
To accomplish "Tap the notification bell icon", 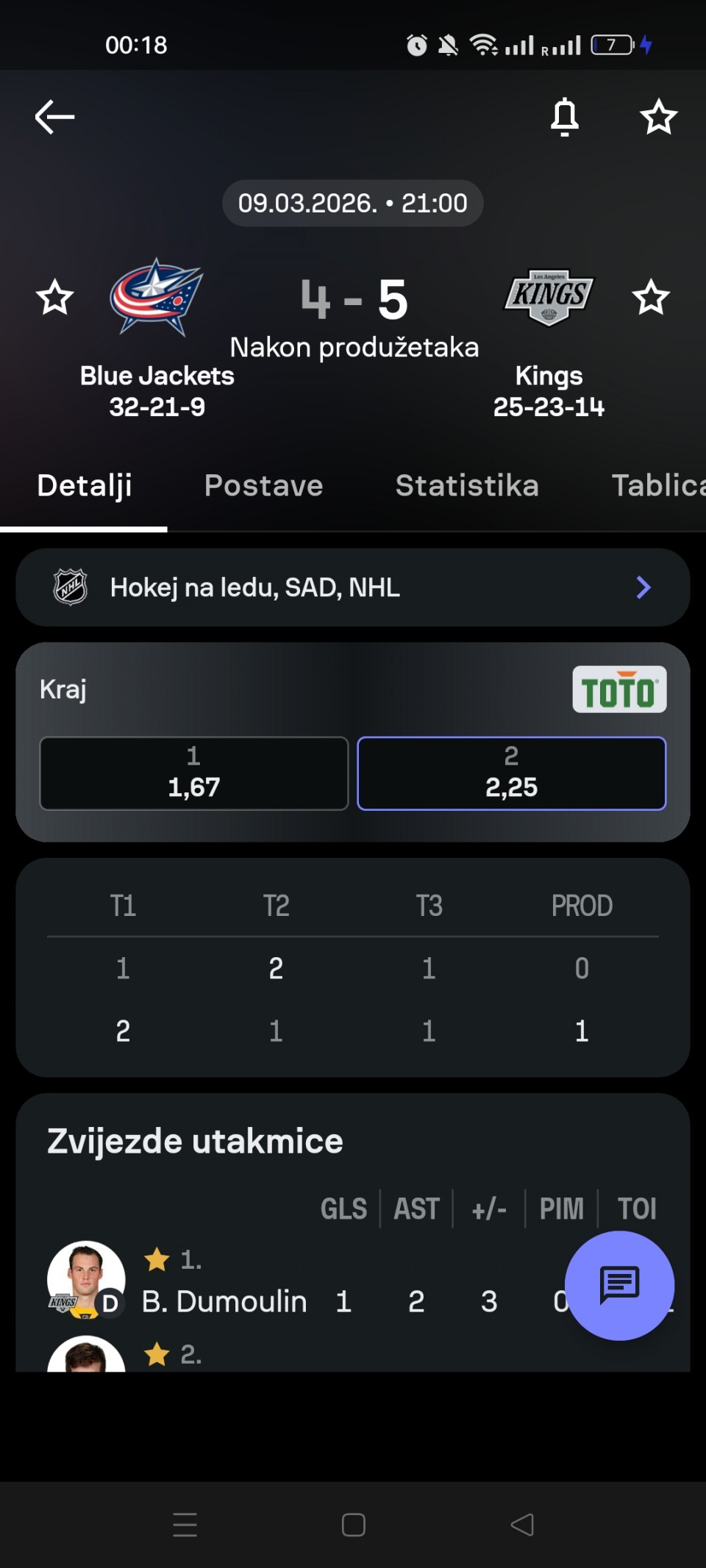I will (x=565, y=117).
